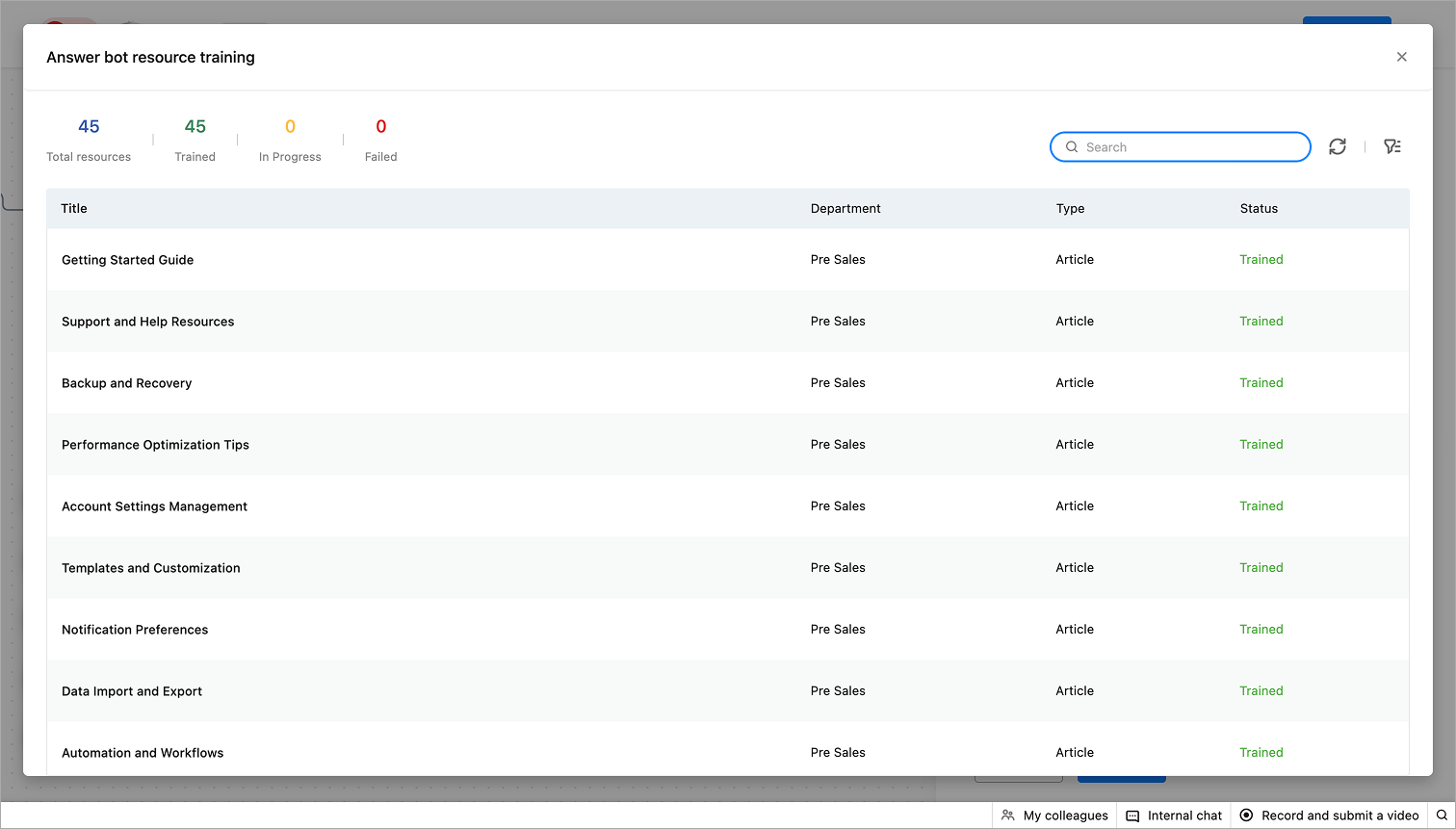This screenshot has width=1456, height=829.
Task: Select Performance Optimization Tips row
Action: 728,445
